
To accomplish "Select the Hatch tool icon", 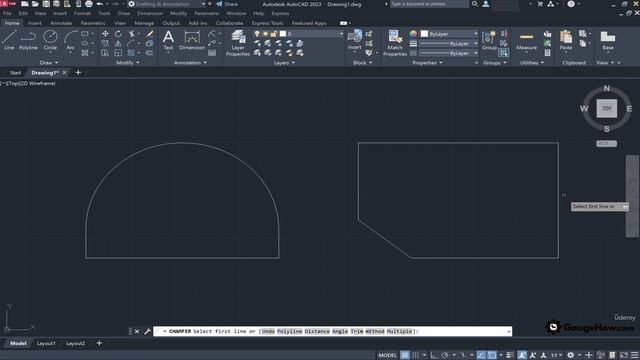I will pos(85,53).
